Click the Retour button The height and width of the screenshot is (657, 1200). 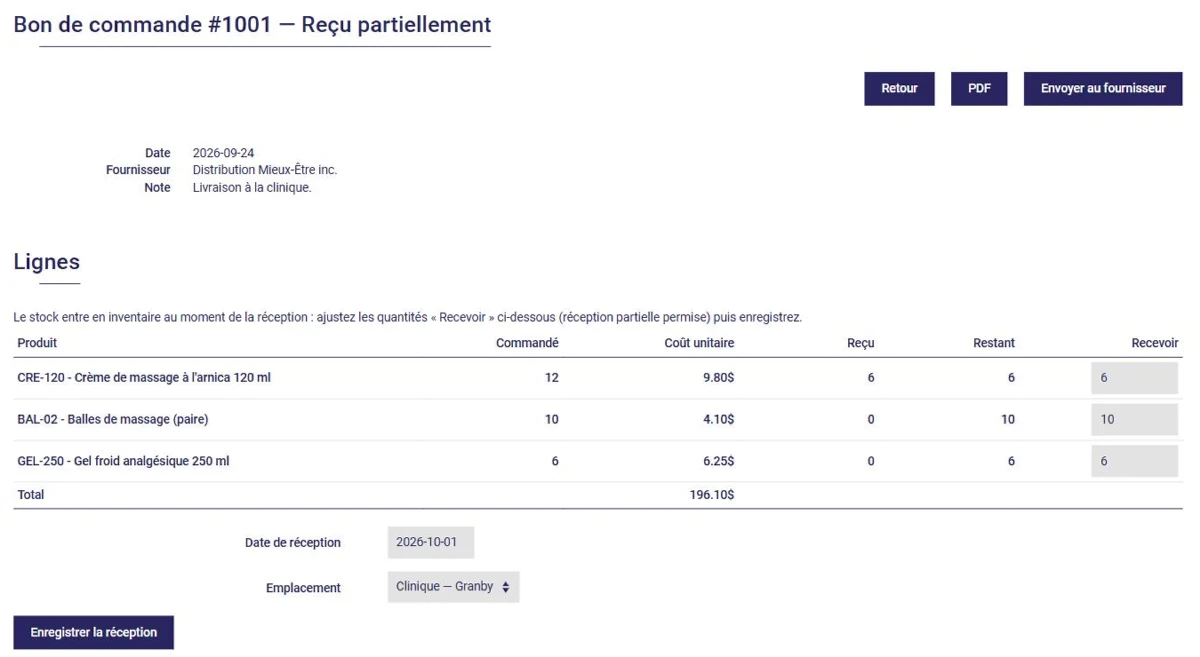point(899,88)
